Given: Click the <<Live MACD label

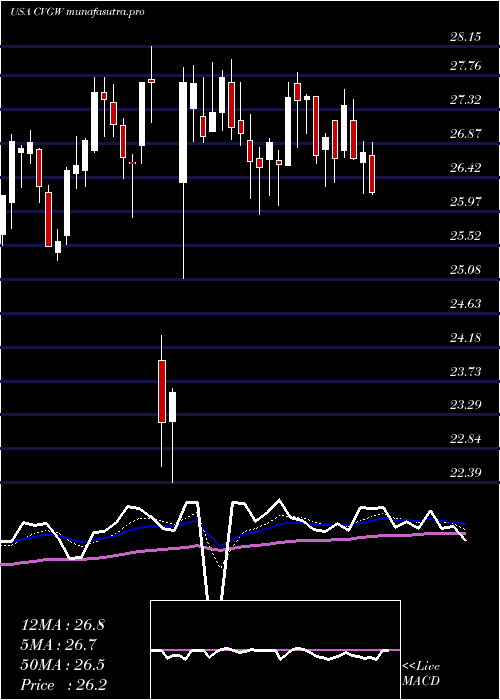Looking at the screenshot, I should click(x=421, y=674).
